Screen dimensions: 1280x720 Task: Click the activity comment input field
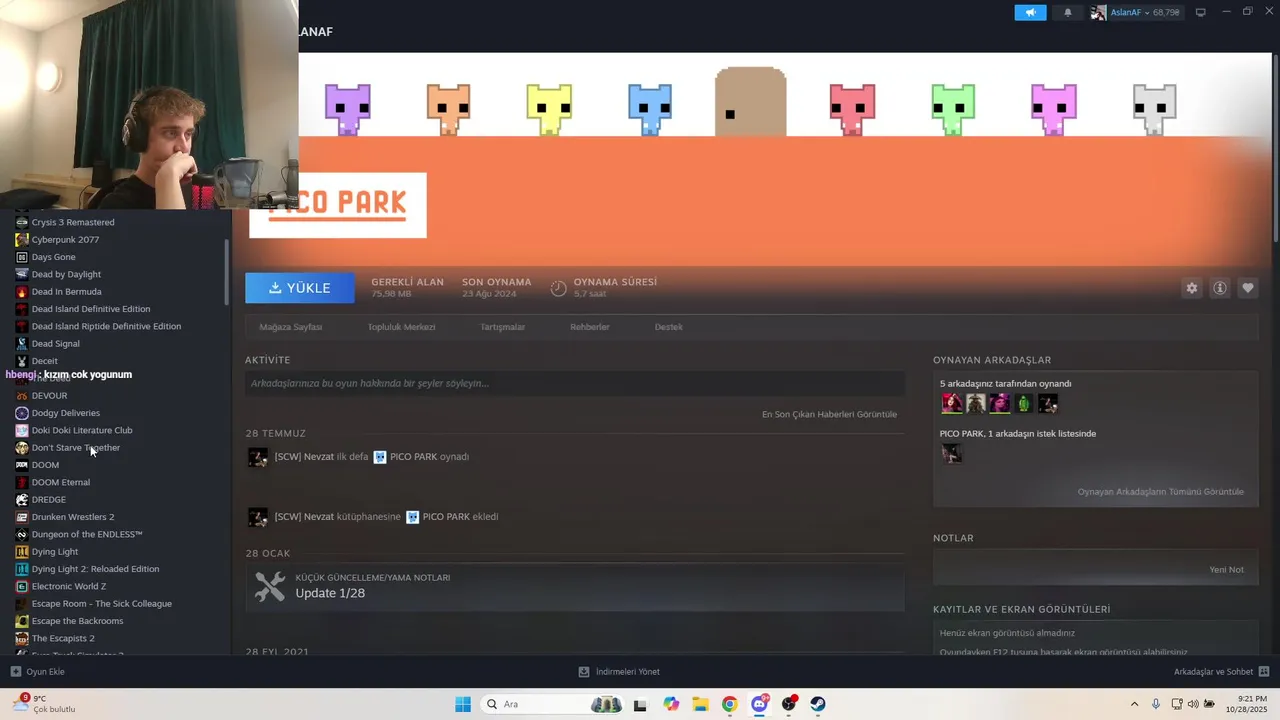pyautogui.click(x=575, y=383)
